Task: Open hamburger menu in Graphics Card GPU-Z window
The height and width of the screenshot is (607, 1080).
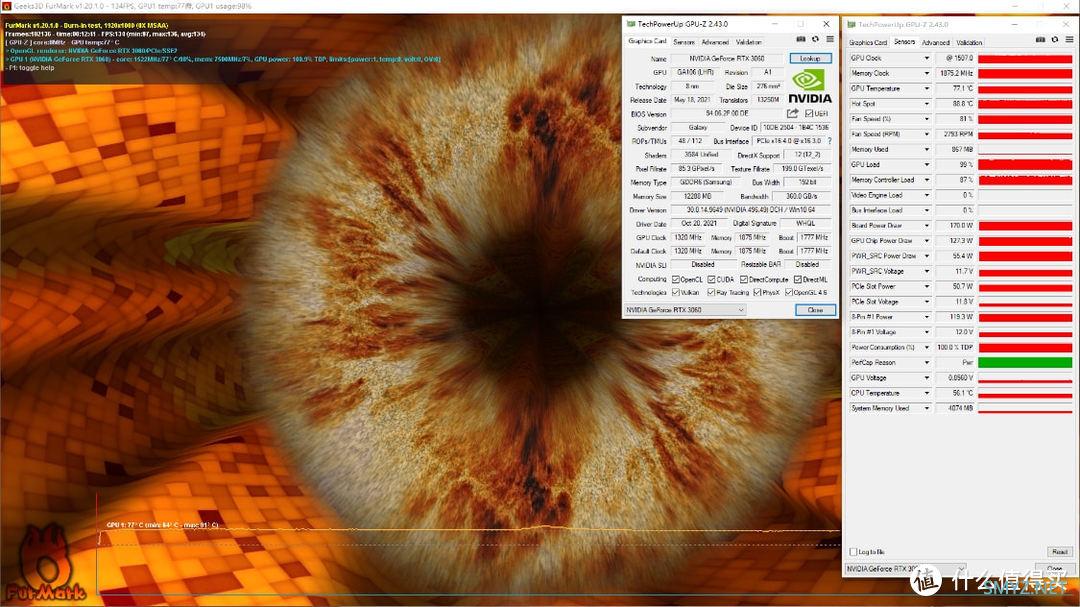Action: [x=830, y=40]
